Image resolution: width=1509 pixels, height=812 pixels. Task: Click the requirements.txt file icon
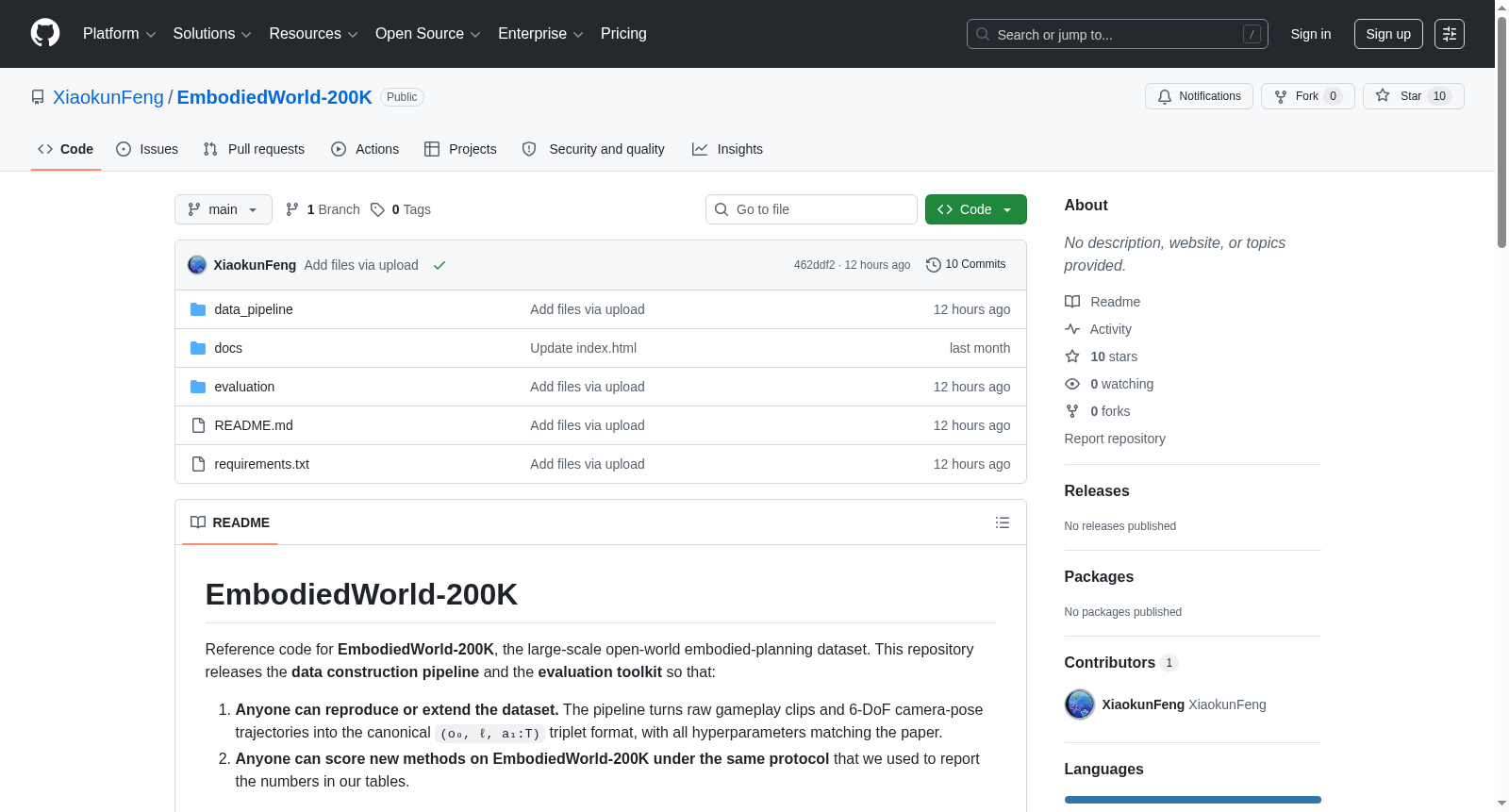pos(198,464)
